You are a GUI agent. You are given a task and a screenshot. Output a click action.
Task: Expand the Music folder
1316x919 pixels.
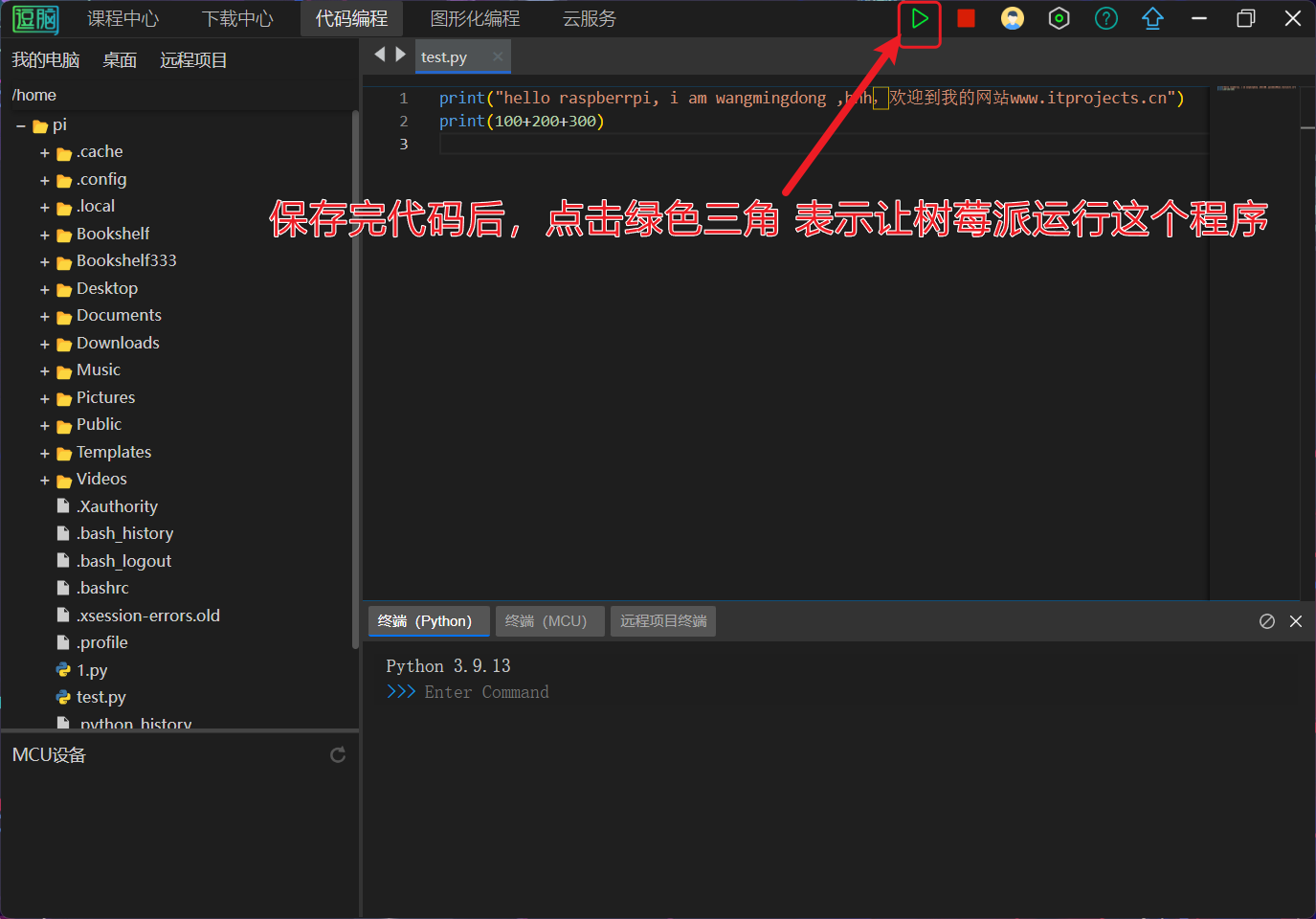44,371
